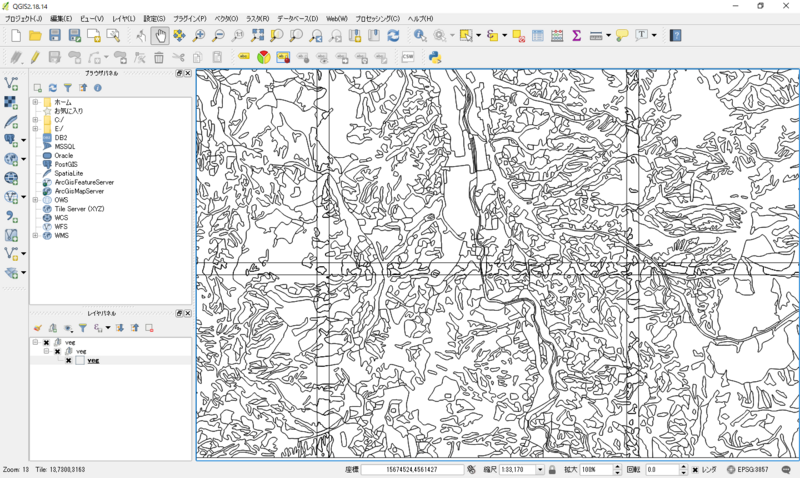Click the coordinate input field
The width and height of the screenshot is (800, 478).
(x=412, y=469)
